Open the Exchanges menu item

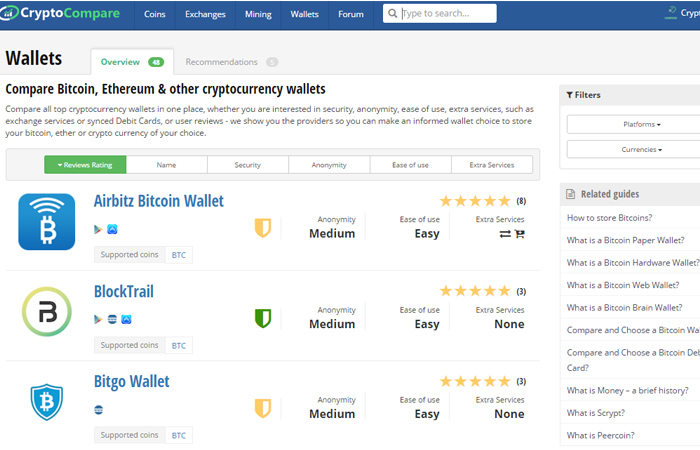click(x=205, y=14)
